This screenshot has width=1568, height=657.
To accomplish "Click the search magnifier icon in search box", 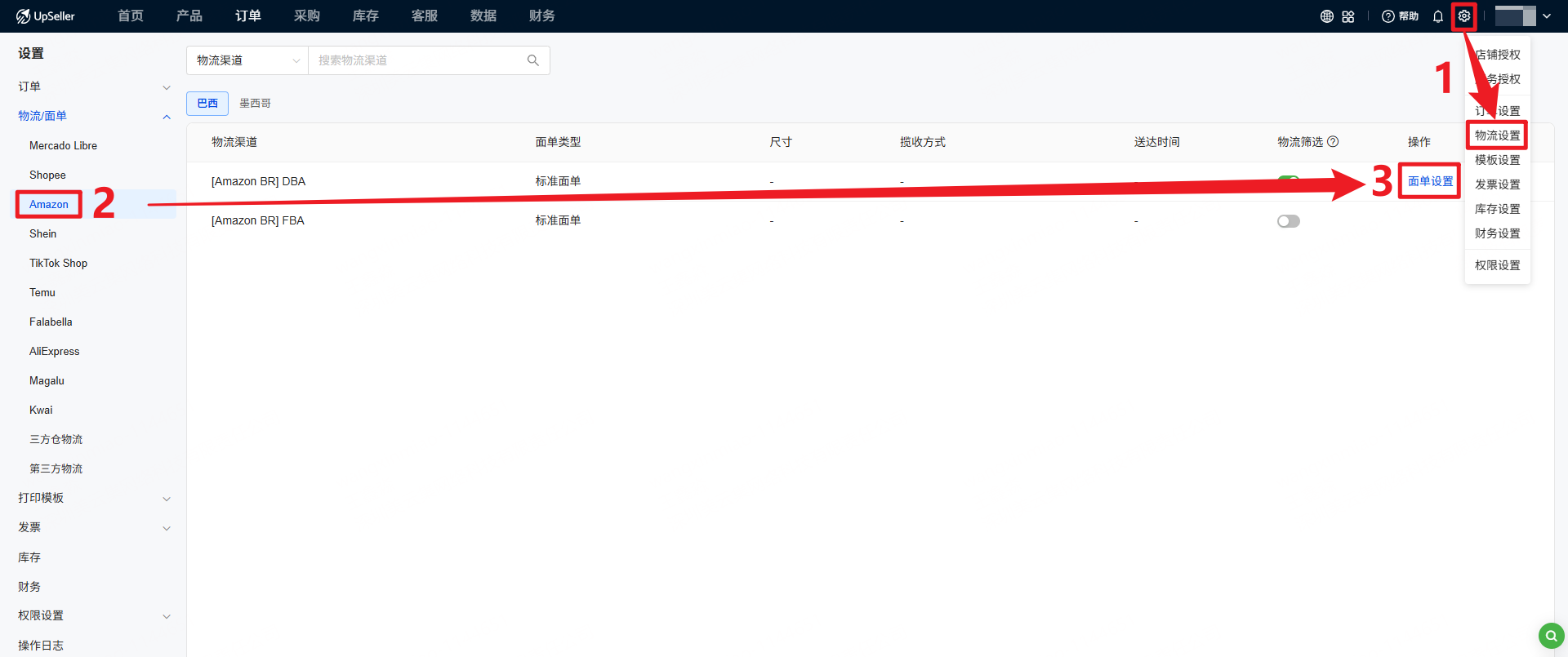I will (533, 60).
